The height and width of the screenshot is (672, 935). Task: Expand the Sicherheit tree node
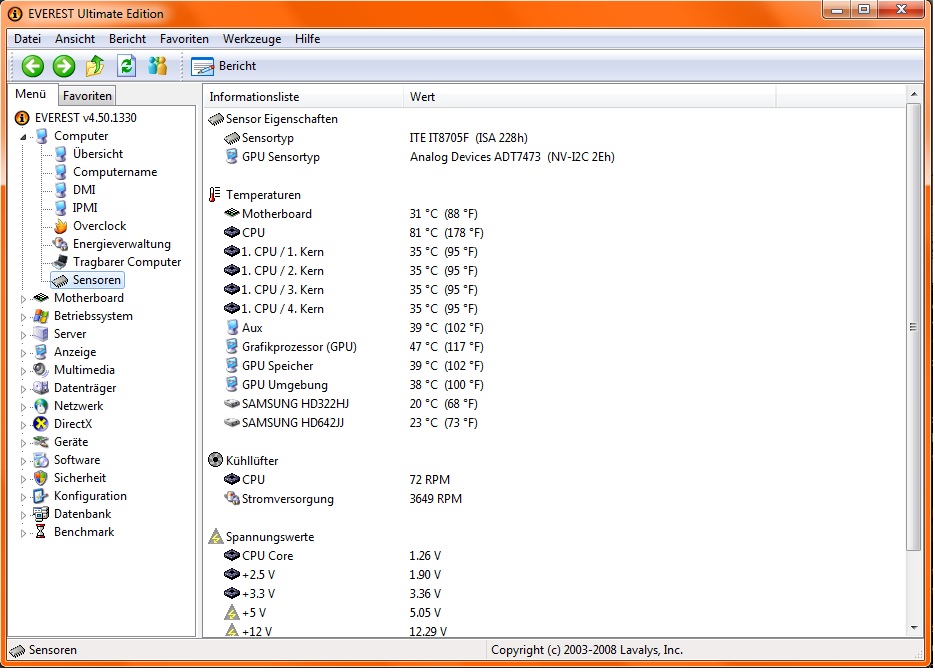(23, 479)
